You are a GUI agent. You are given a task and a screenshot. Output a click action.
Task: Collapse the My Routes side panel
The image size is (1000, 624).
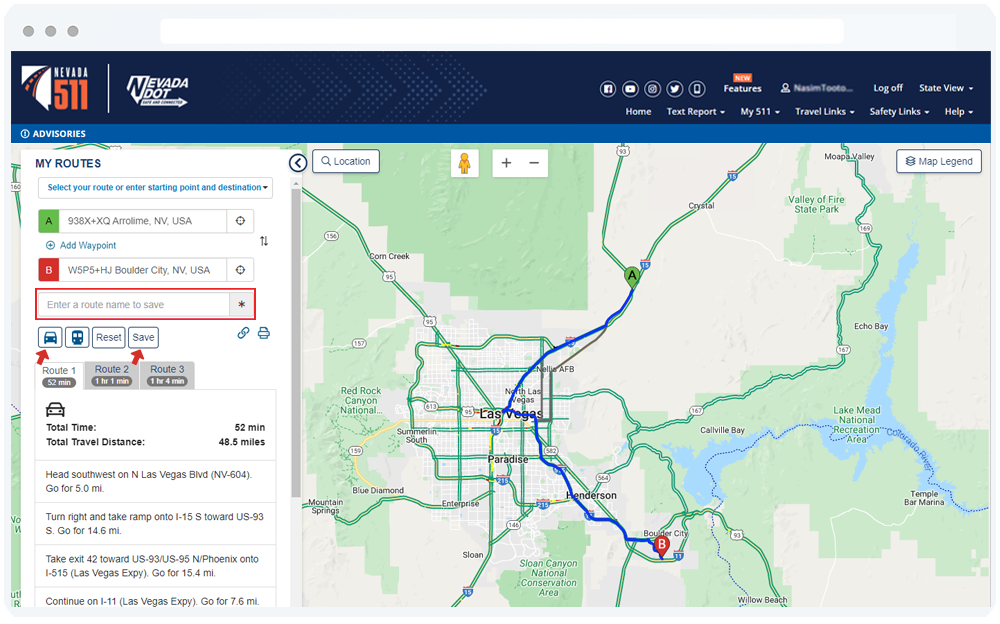click(297, 163)
